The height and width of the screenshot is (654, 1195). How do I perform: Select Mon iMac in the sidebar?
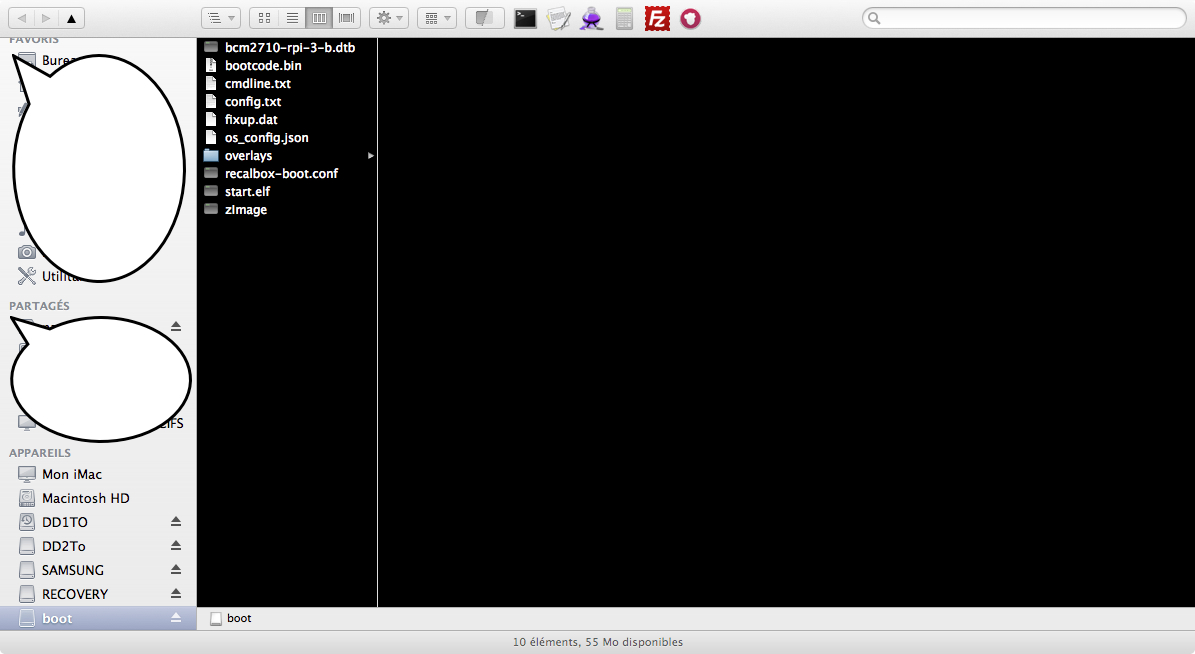coord(71,474)
